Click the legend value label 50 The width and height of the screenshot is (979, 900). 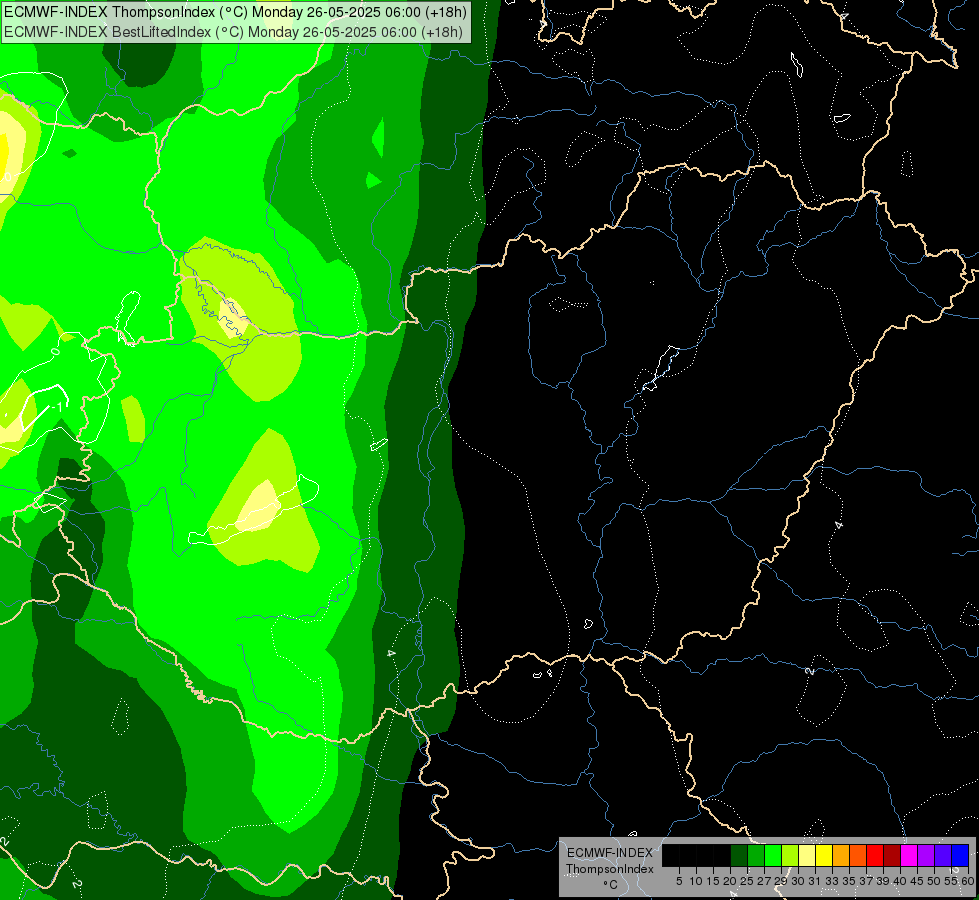pyautogui.click(x=934, y=881)
